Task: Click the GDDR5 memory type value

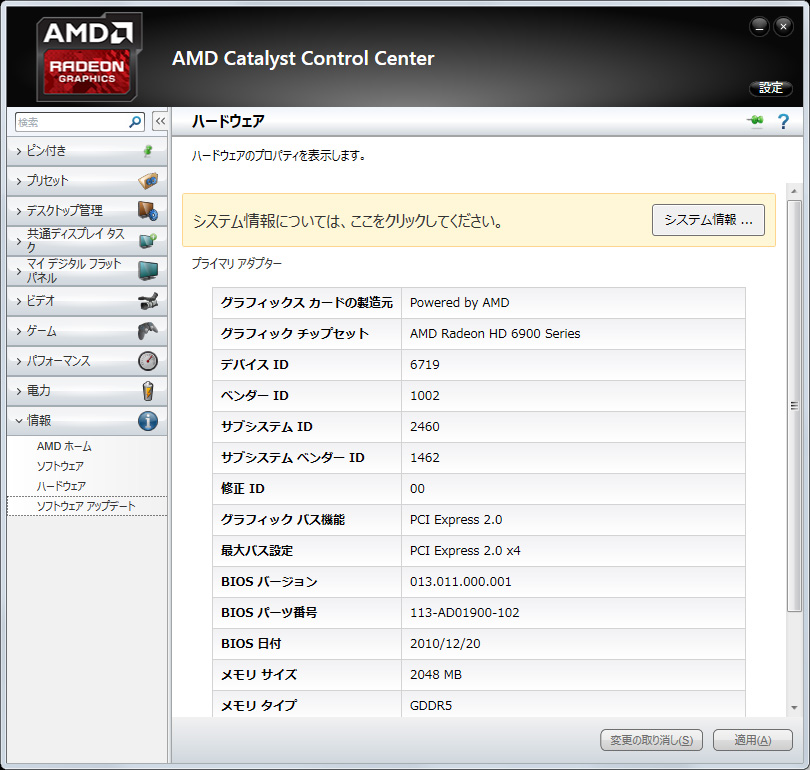Action: click(431, 705)
